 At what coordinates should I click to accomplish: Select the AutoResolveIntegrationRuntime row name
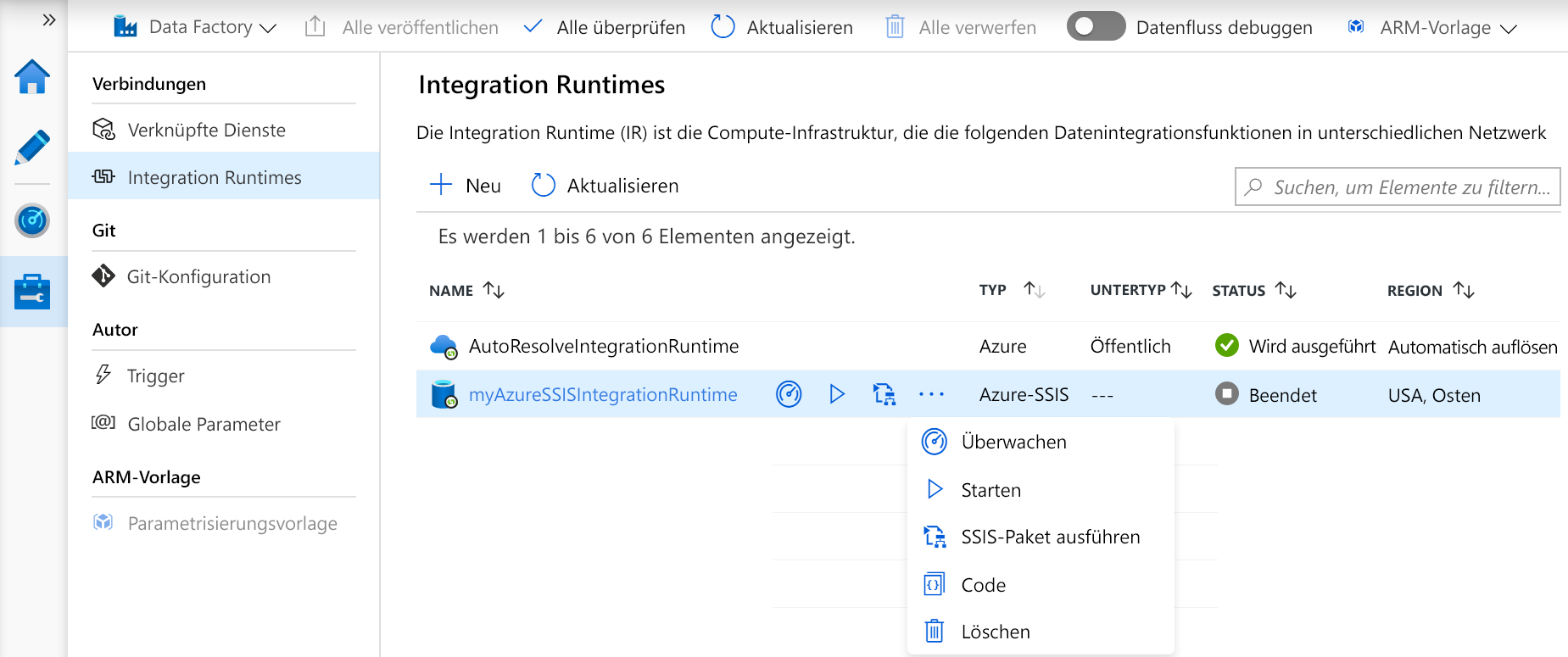coord(604,346)
